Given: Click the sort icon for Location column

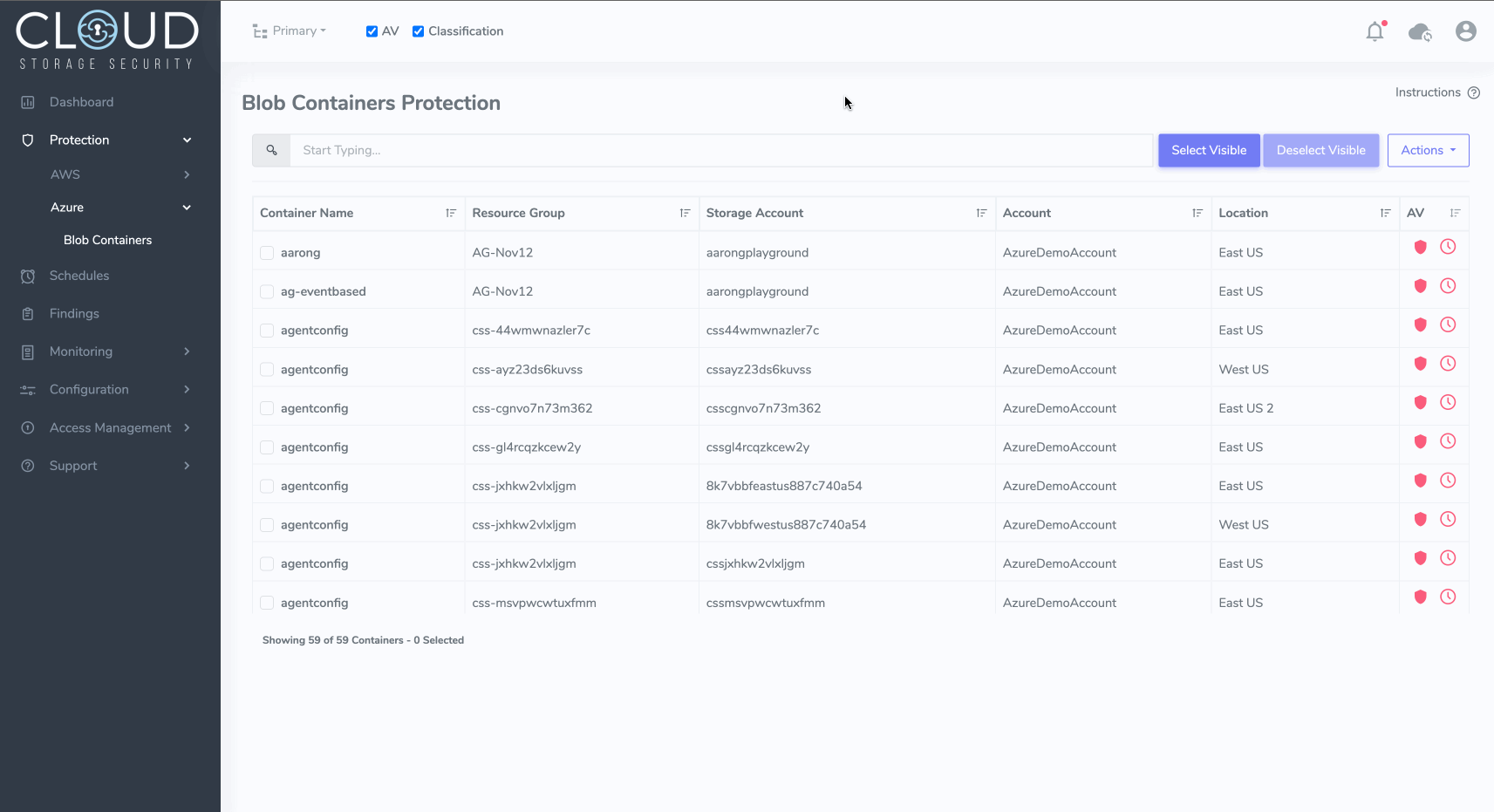Looking at the screenshot, I should click(1385, 213).
